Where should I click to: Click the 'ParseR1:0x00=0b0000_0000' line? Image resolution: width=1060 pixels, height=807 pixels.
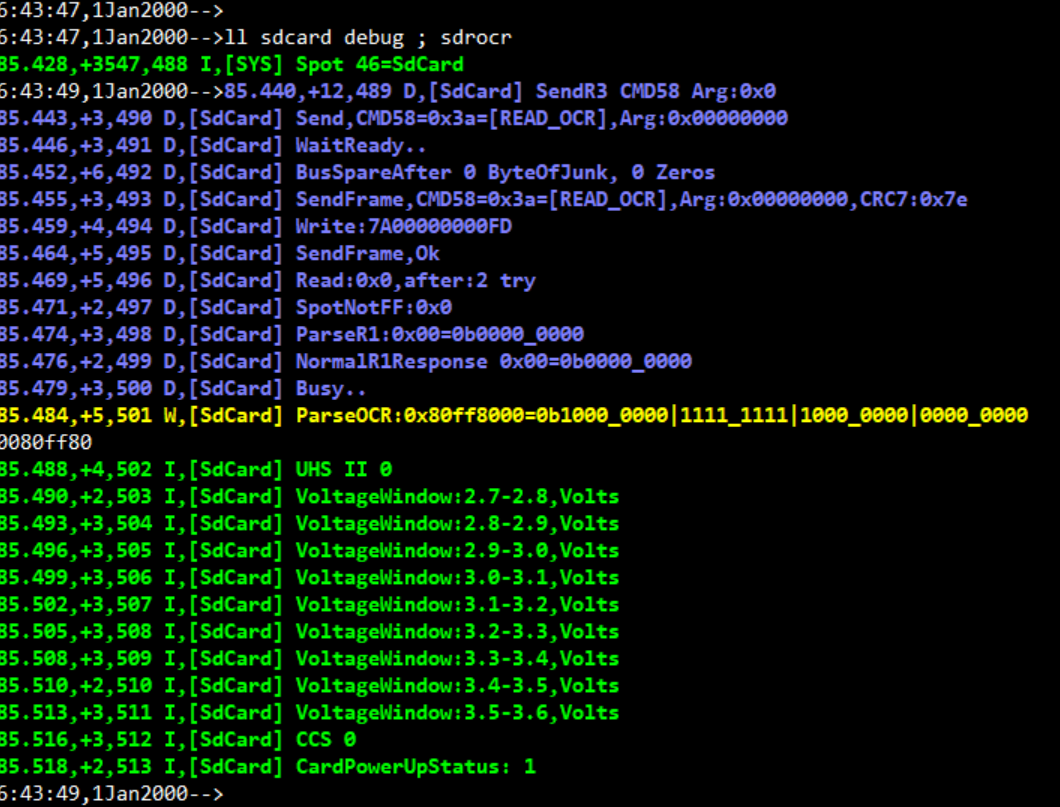(x=439, y=335)
